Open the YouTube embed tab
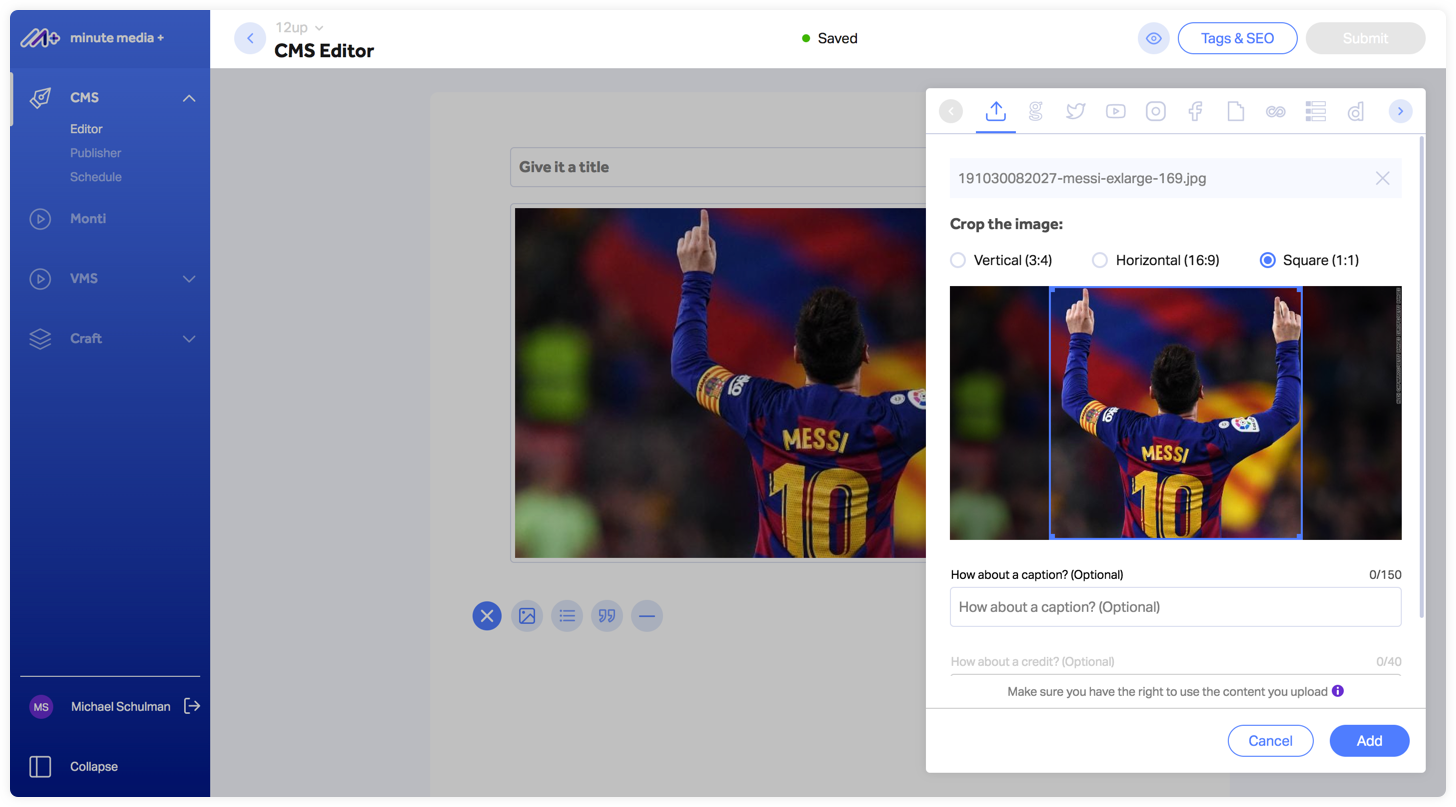This screenshot has width=1456, height=807. pyautogui.click(x=1116, y=112)
